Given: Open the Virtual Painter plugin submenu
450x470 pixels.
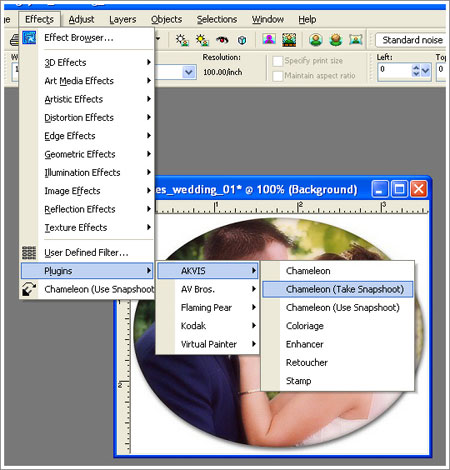Looking at the screenshot, I should [207, 344].
